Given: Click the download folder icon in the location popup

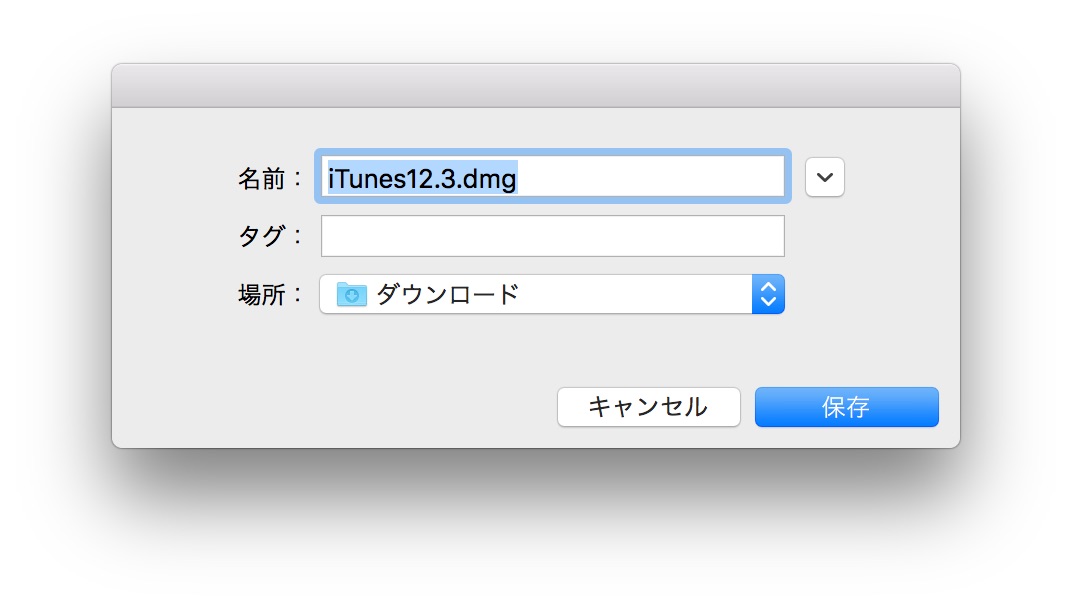Looking at the screenshot, I should 351,295.
